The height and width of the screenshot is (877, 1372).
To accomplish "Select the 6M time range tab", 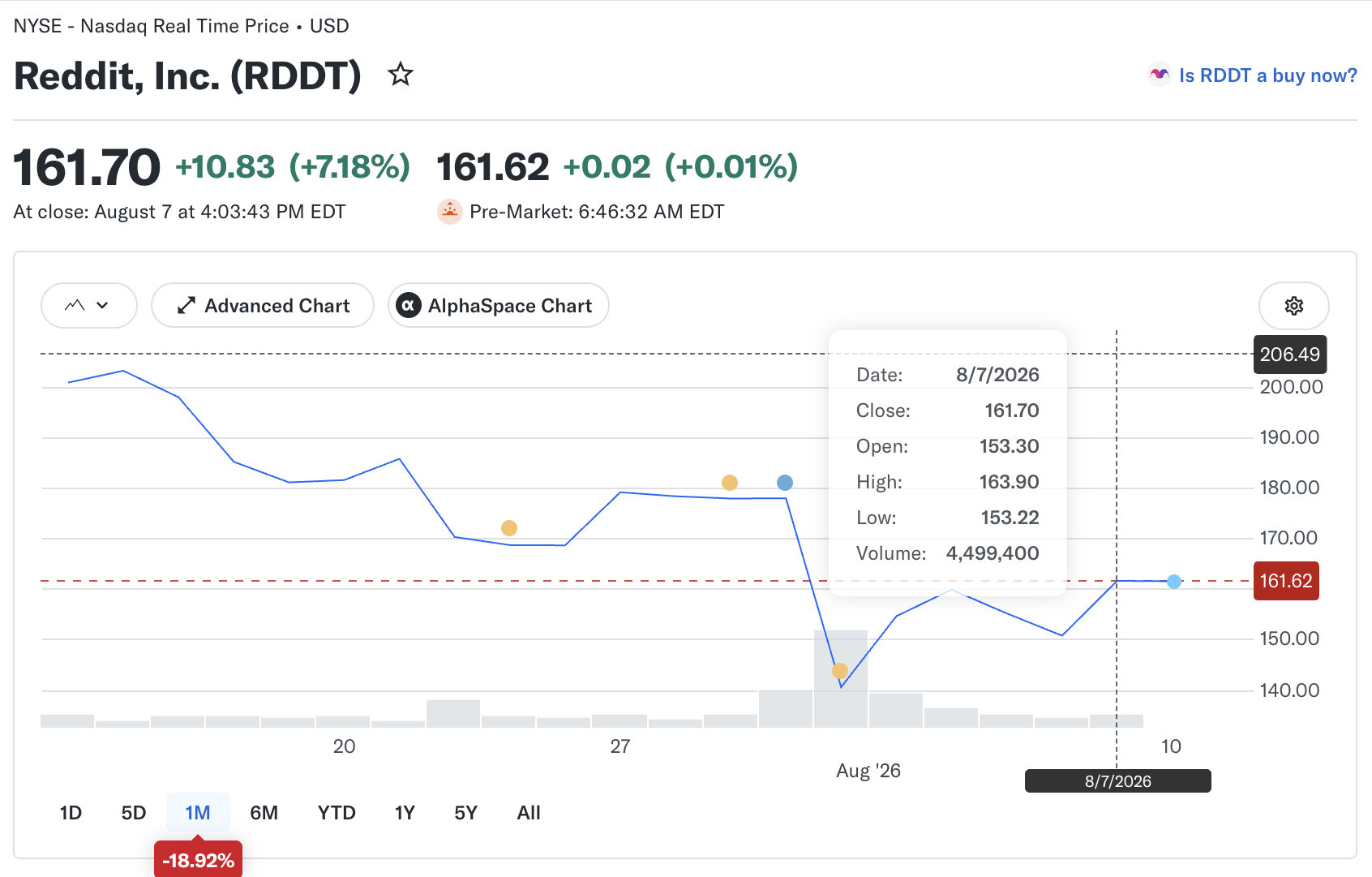I will [x=264, y=813].
